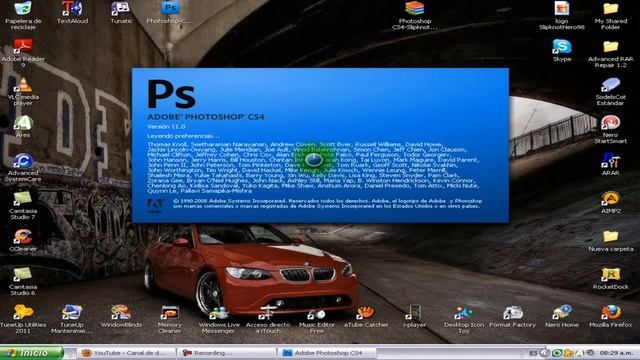Launch Camtasia Studio 7 icon

click(x=23, y=199)
